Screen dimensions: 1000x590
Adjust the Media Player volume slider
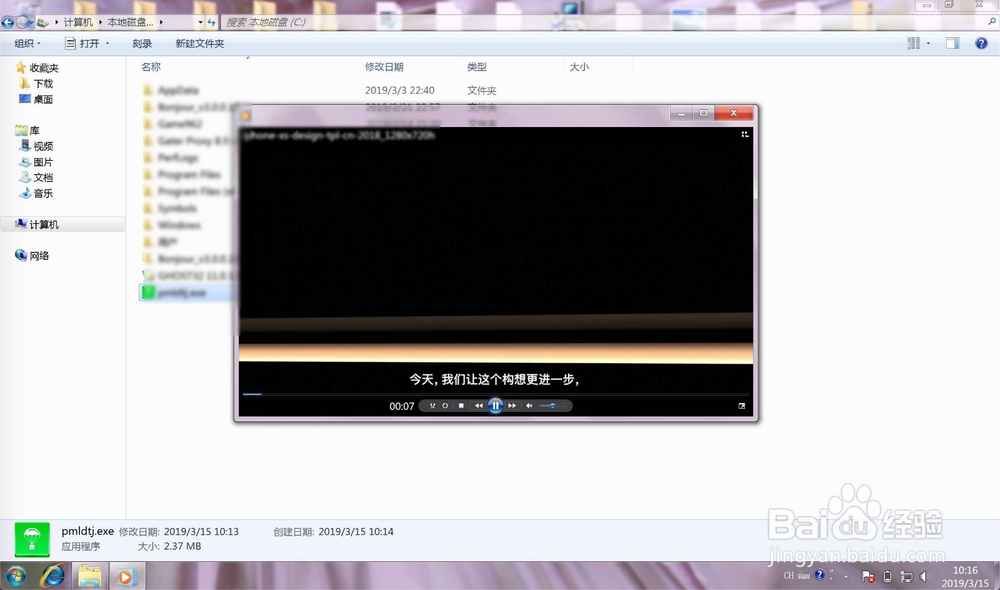click(552, 406)
